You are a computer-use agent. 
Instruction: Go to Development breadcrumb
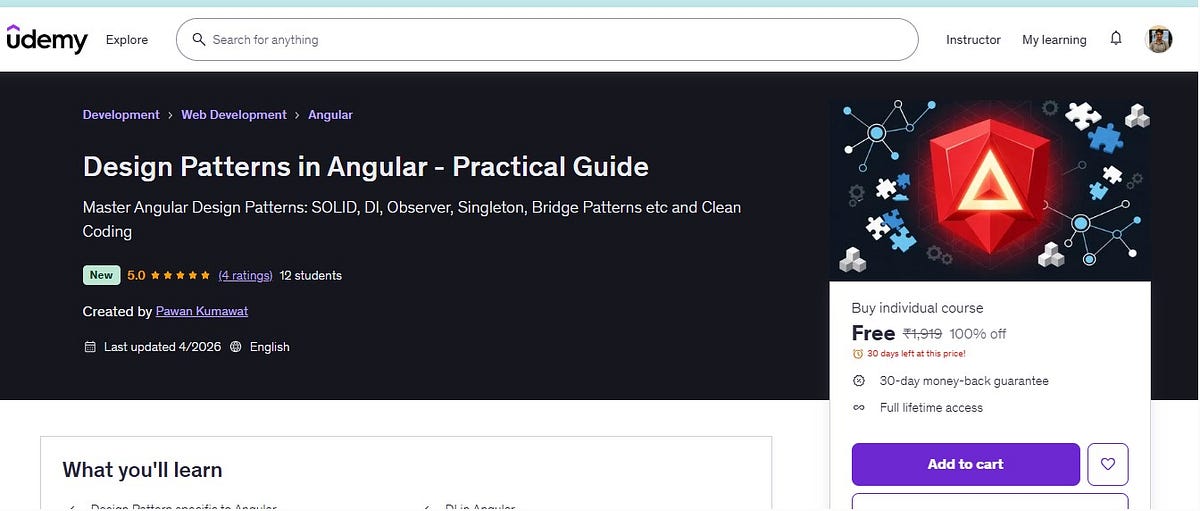click(x=121, y=115)
